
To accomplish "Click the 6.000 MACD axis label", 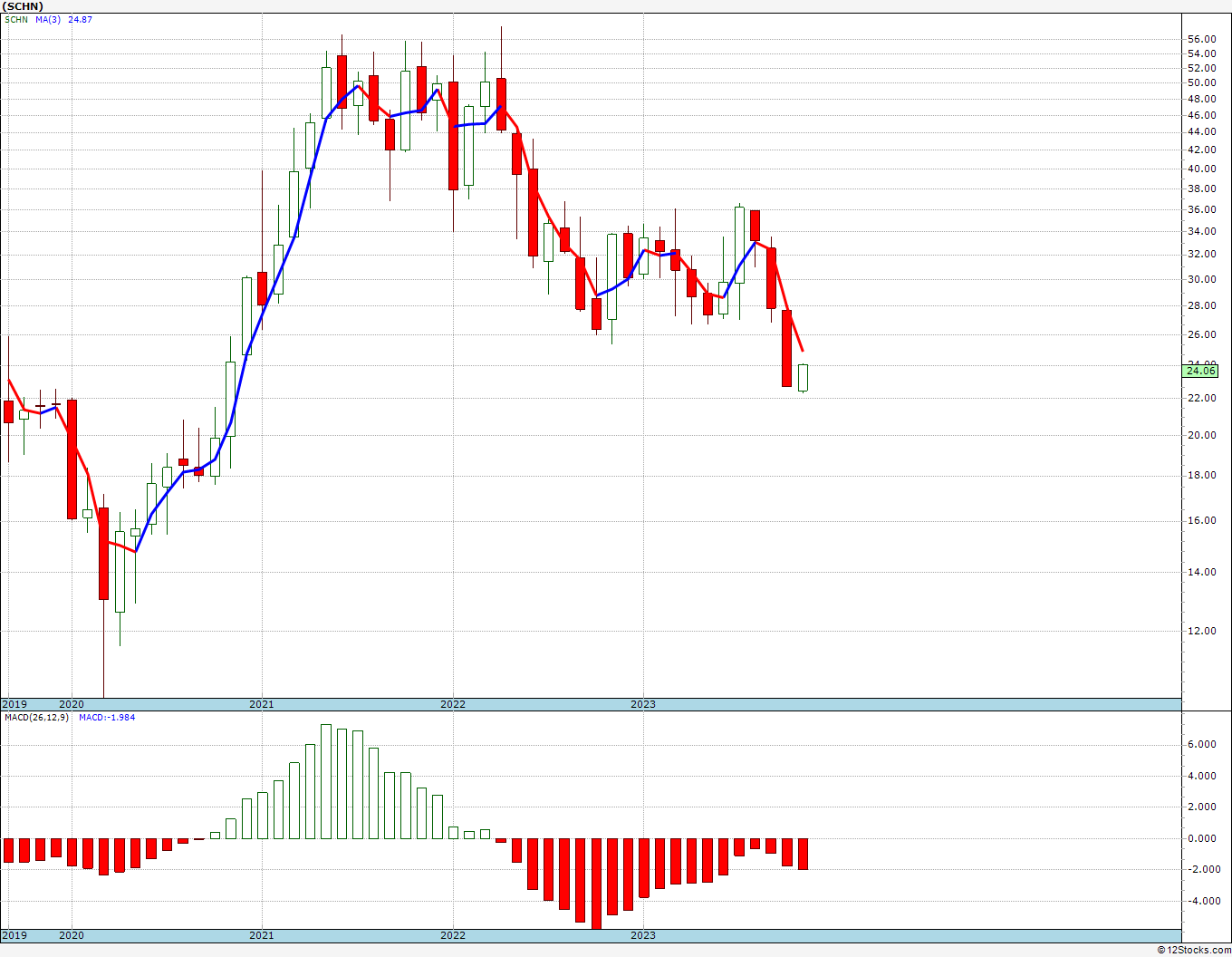I will click(1201, 744).
